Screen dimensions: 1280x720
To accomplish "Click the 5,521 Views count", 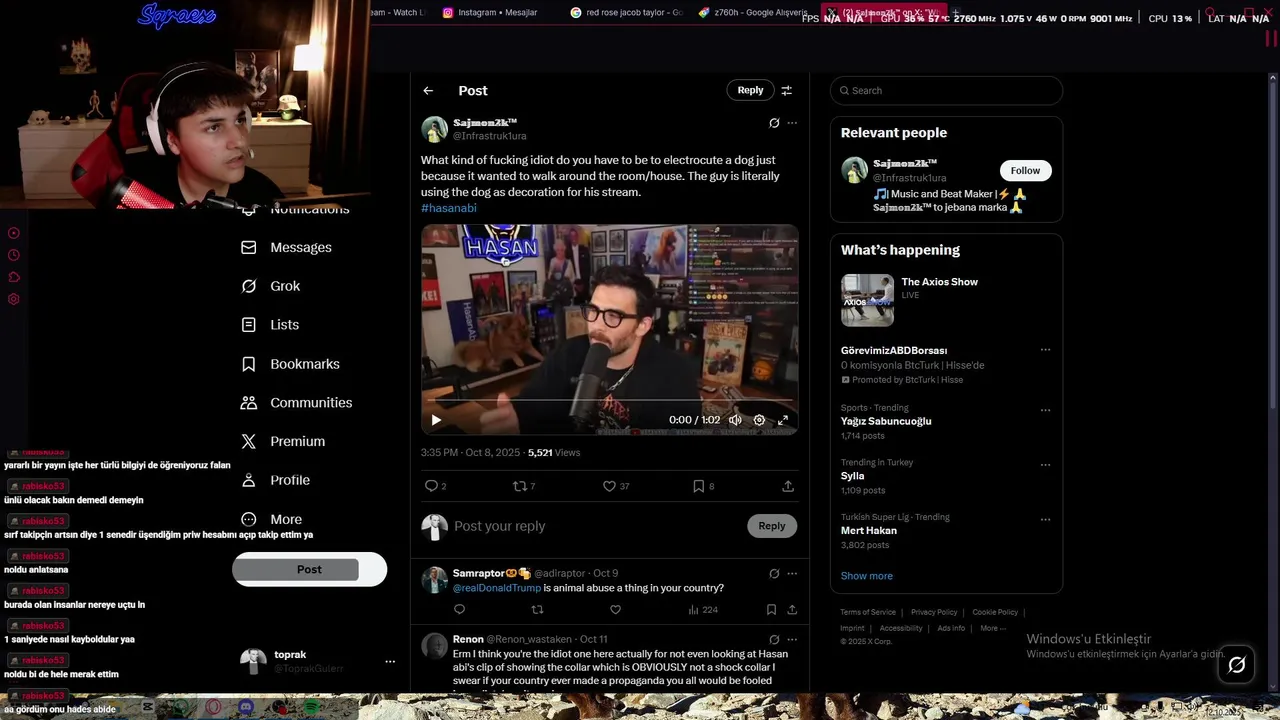I will tap(554, 453).
